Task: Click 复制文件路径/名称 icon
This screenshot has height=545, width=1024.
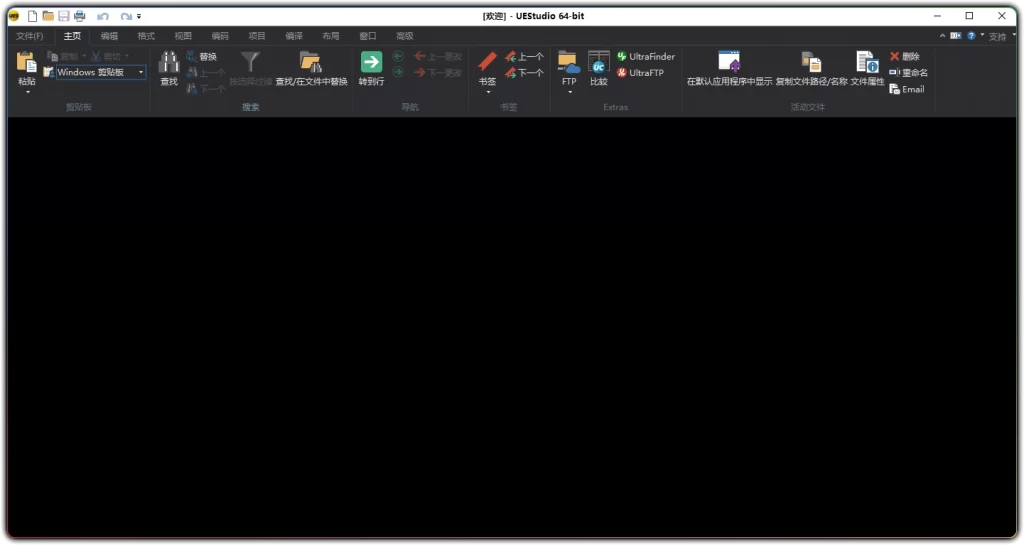Action: 811,63
